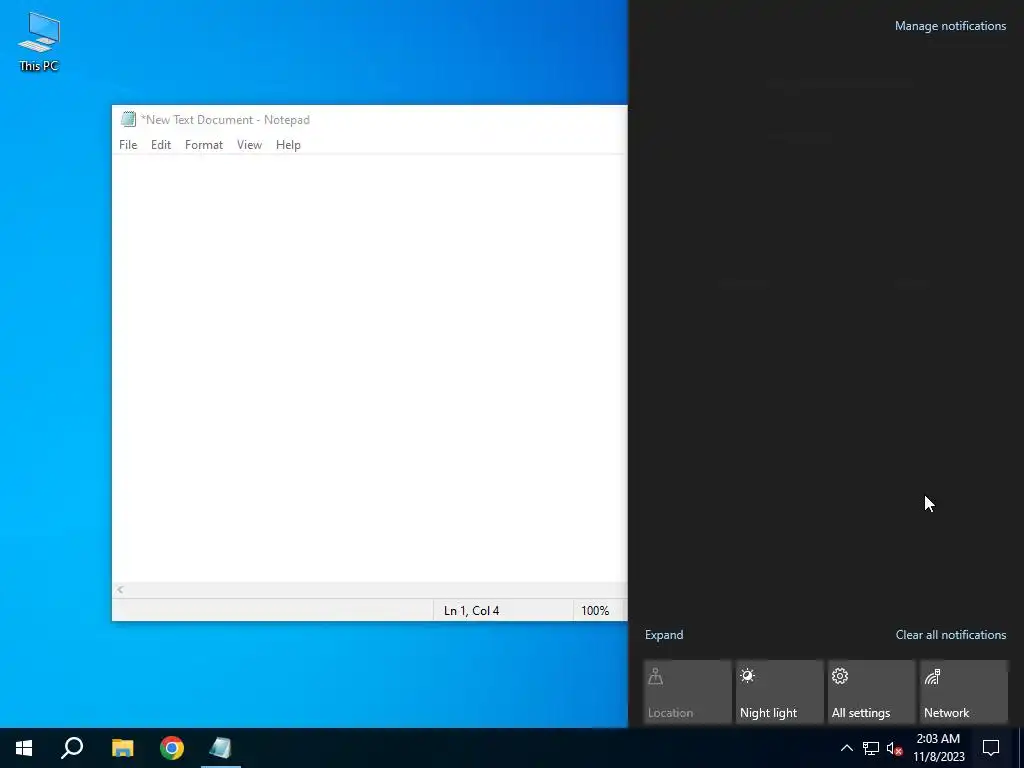Viewport: 1024px width, 768px height.
Task: Show hidden system tray icons
Action: pyautogui.click(x=846, y=748)
